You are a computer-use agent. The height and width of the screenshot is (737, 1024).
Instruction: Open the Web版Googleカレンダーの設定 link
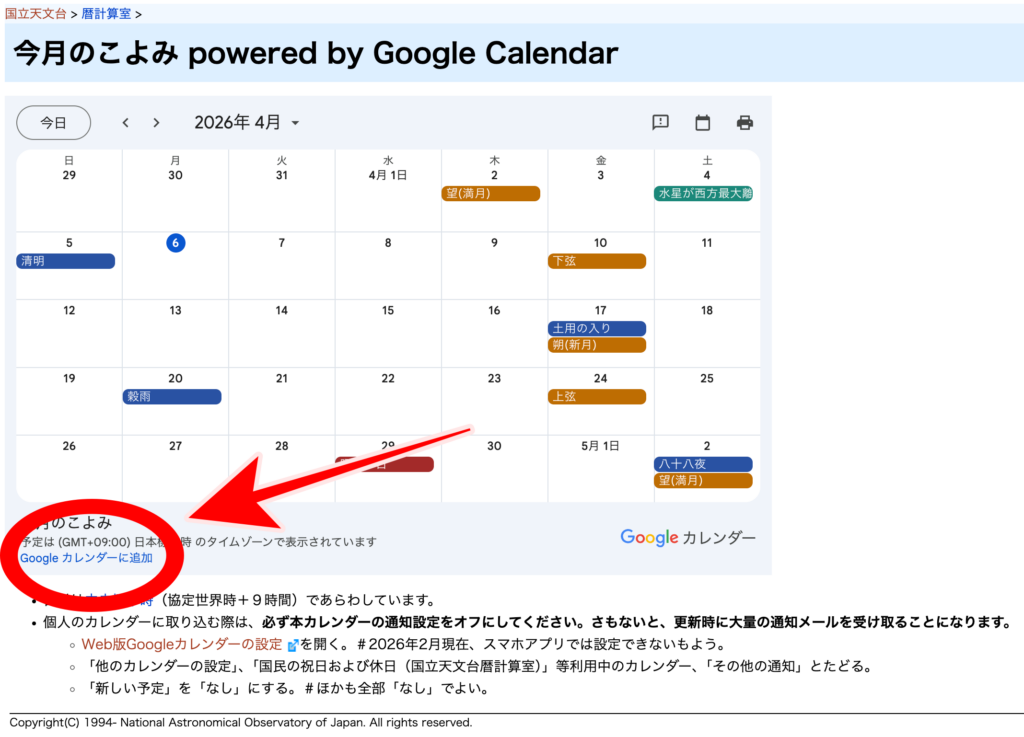(x=182, y=645)
